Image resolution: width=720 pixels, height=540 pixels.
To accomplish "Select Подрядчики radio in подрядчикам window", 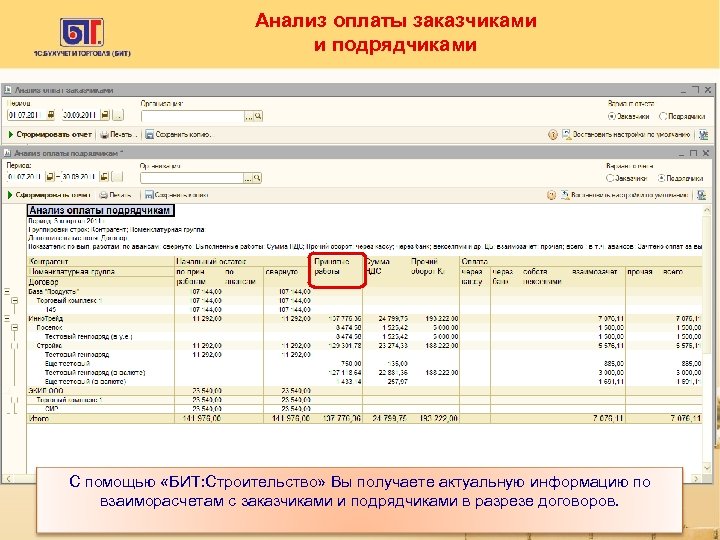I will [661, 178].
